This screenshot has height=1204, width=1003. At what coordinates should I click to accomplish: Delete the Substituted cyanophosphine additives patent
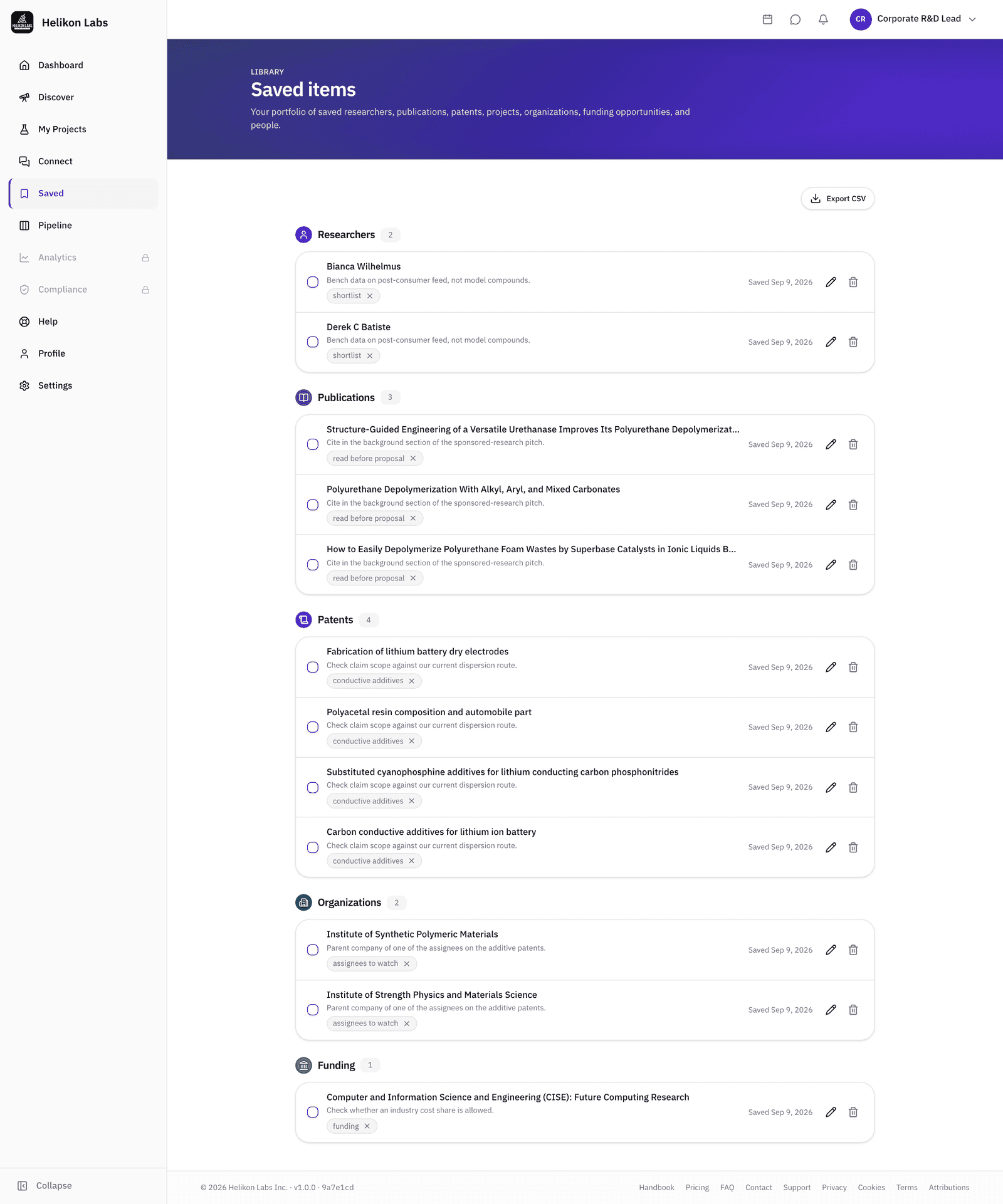point(853,787)
